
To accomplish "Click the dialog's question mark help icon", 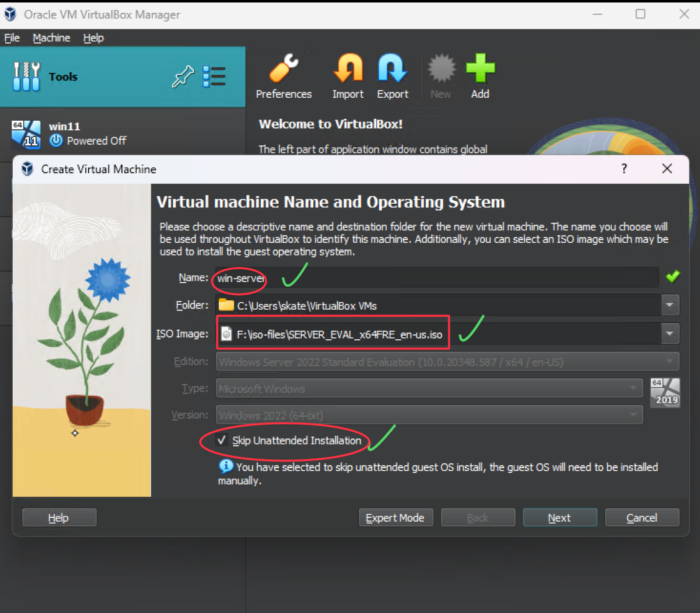I will pyautogui.click(x=624, y=169).
